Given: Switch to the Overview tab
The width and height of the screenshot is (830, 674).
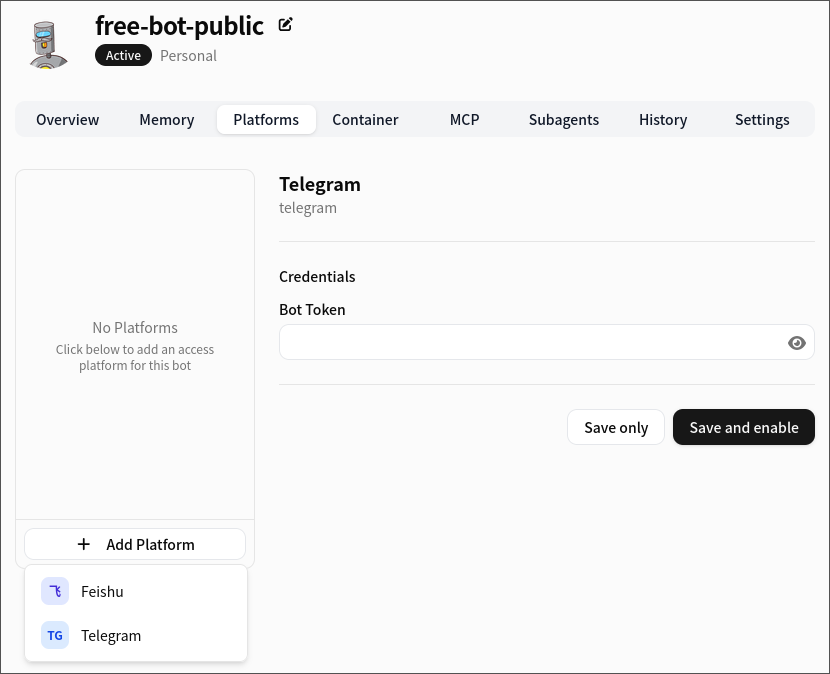Looking at the screenshot, I should (x=68, y=120).
